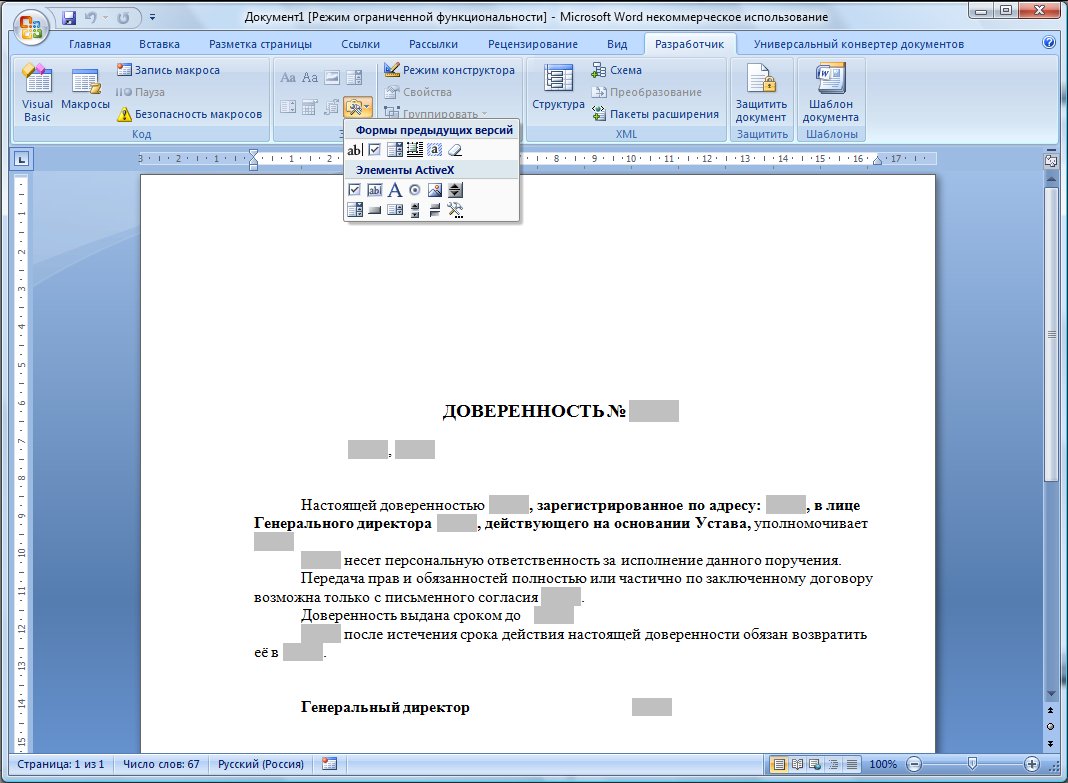Screen dimensions: 1068x783
Task: Insert a legacy checkbox form field
Action: [375, 150]
